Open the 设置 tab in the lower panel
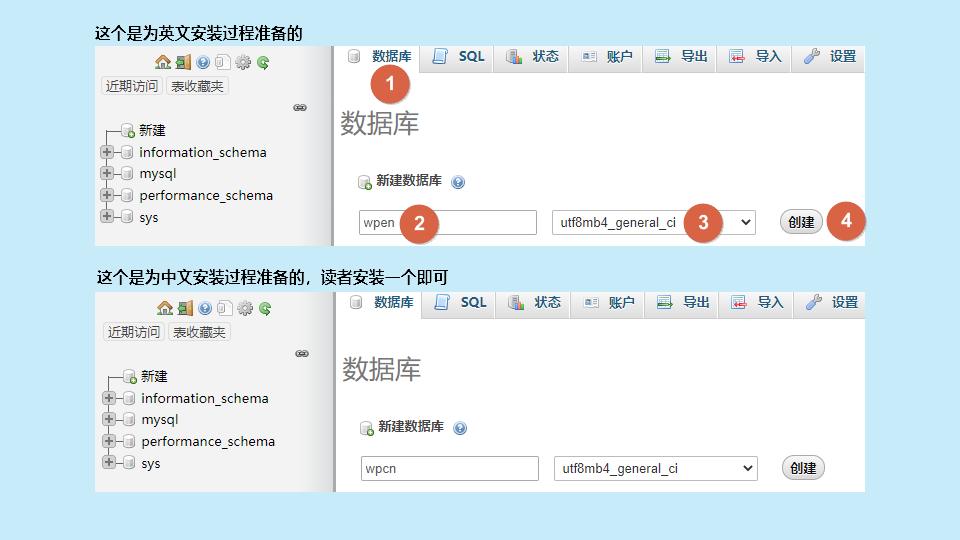 tap(831, 303)
